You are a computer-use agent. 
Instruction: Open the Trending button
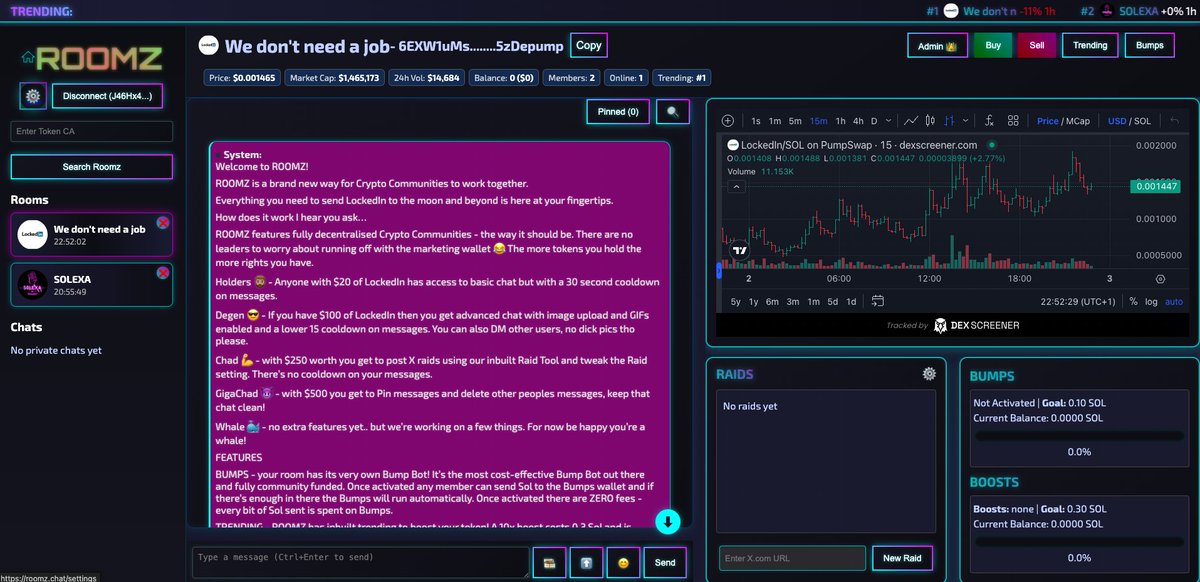(1090, 45)
